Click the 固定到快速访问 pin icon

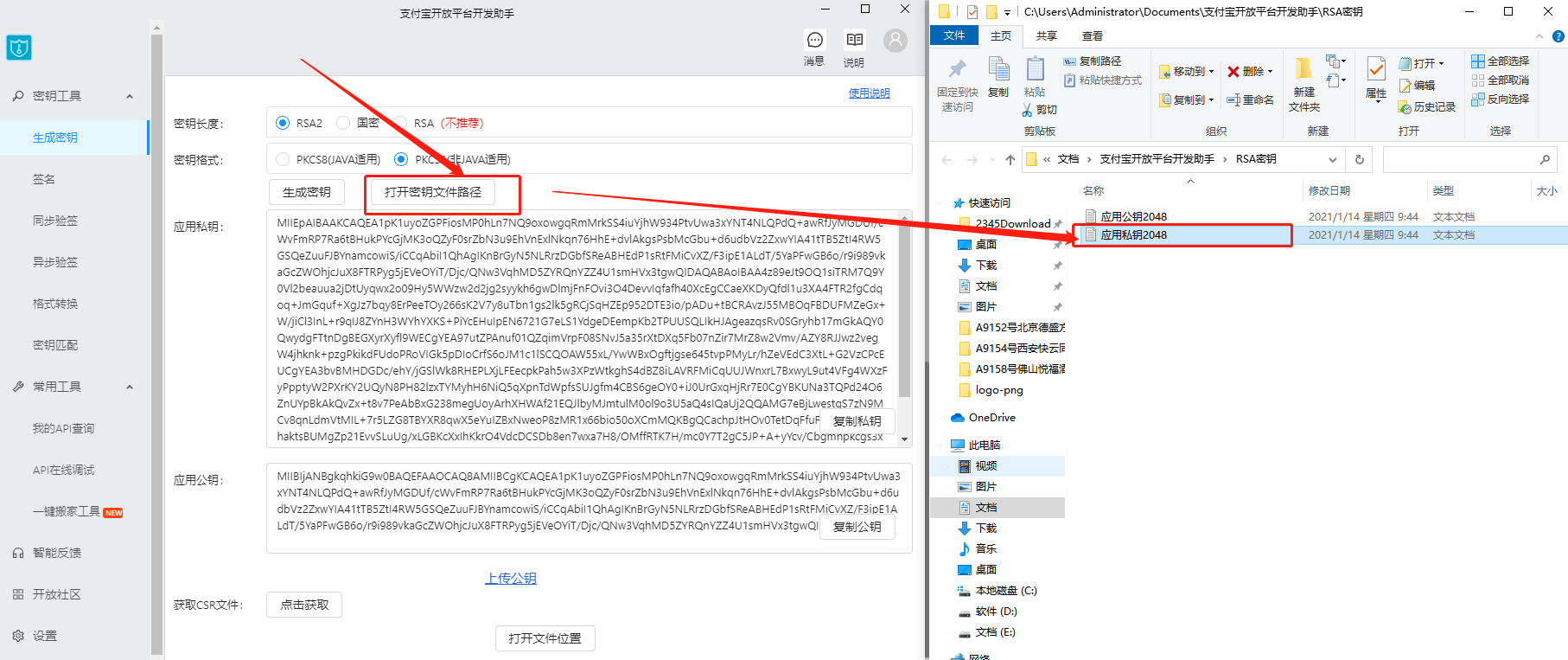click(957, 68)
